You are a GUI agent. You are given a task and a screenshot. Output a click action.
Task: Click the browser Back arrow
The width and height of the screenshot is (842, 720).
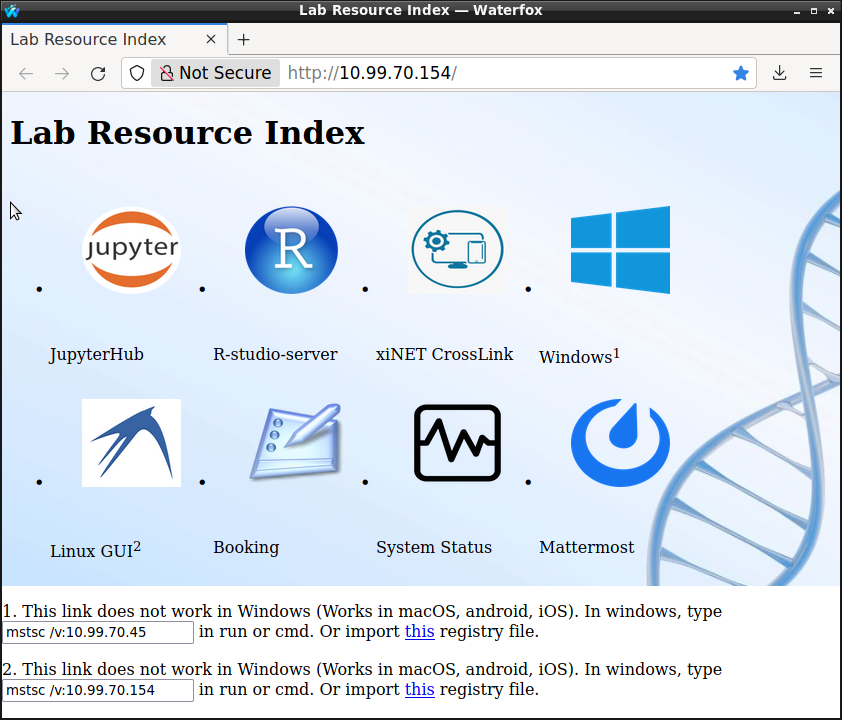26,73
